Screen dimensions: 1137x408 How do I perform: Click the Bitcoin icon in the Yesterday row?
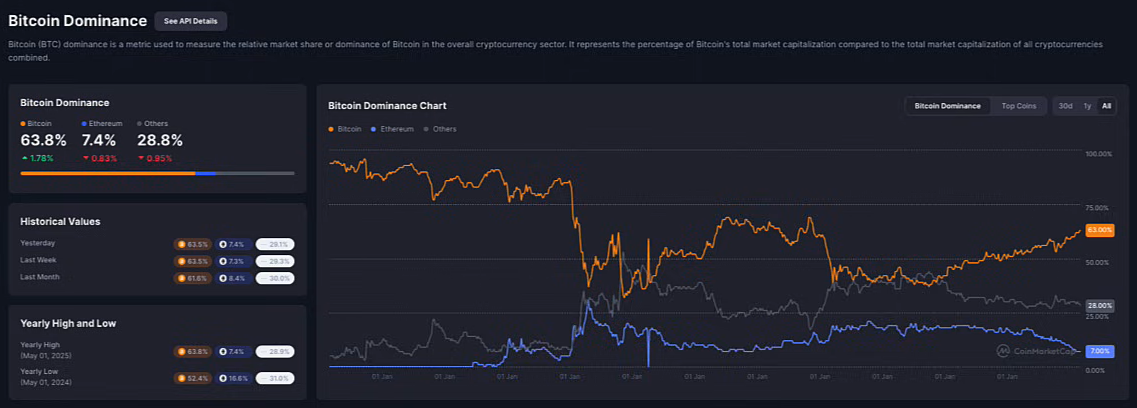[x=182, y=244]
